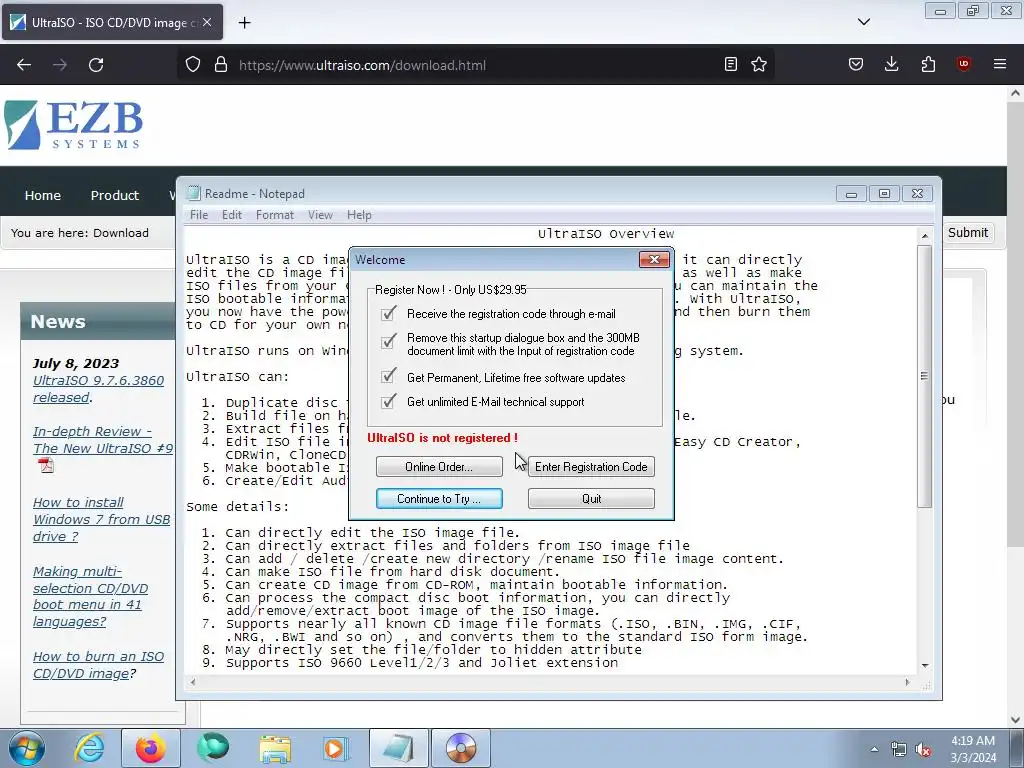
Task: Toggle 'Receive the registration code through e-mail' checkbox
Action: (x=389, y=313)
